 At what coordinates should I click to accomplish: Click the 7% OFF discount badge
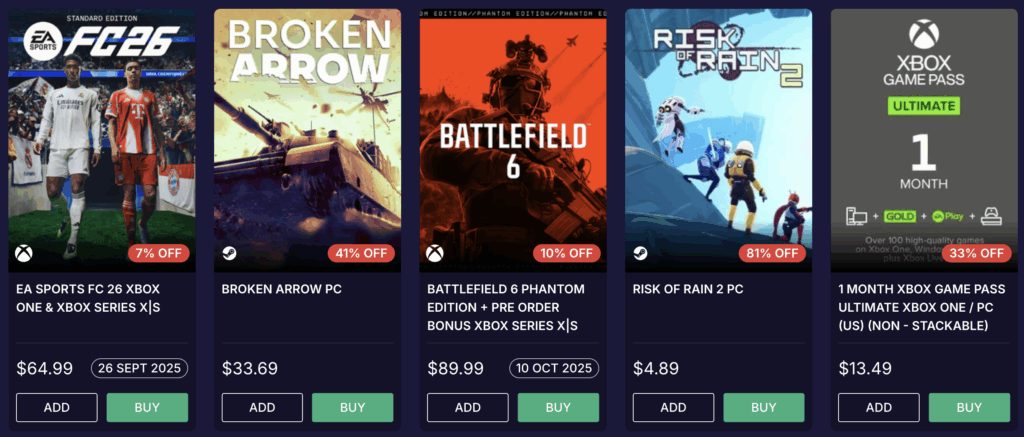(x=158, y=253)
